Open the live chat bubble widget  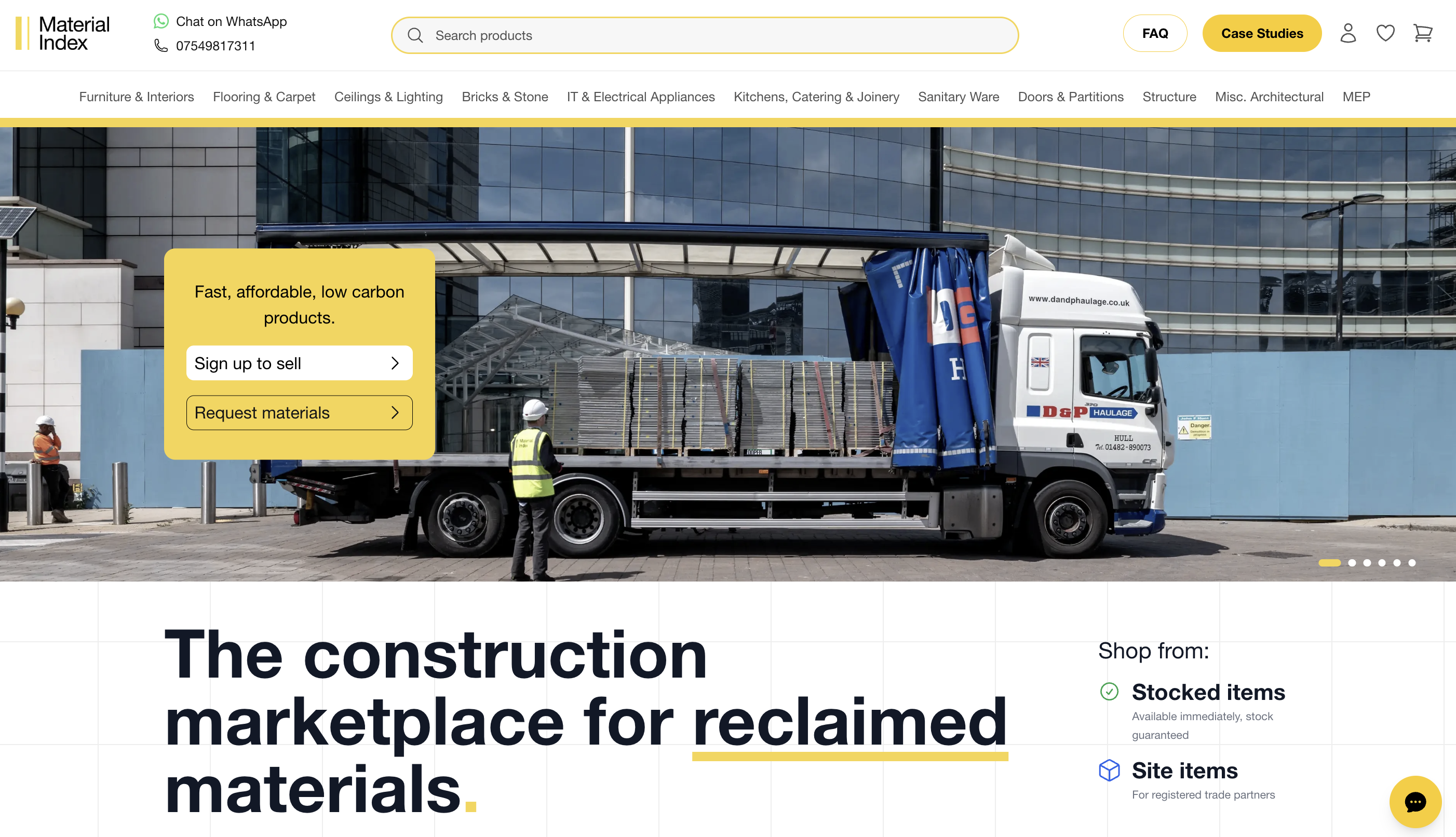tap(1415, 802)
